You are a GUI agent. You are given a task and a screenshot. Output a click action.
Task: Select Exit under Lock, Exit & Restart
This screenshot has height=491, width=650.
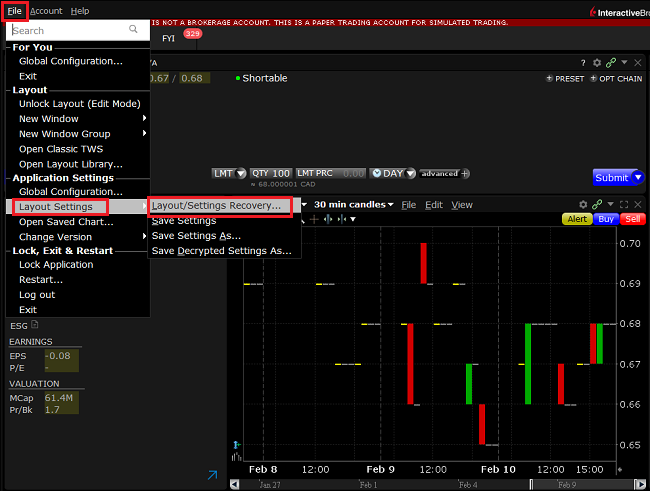tap(28, 310)
